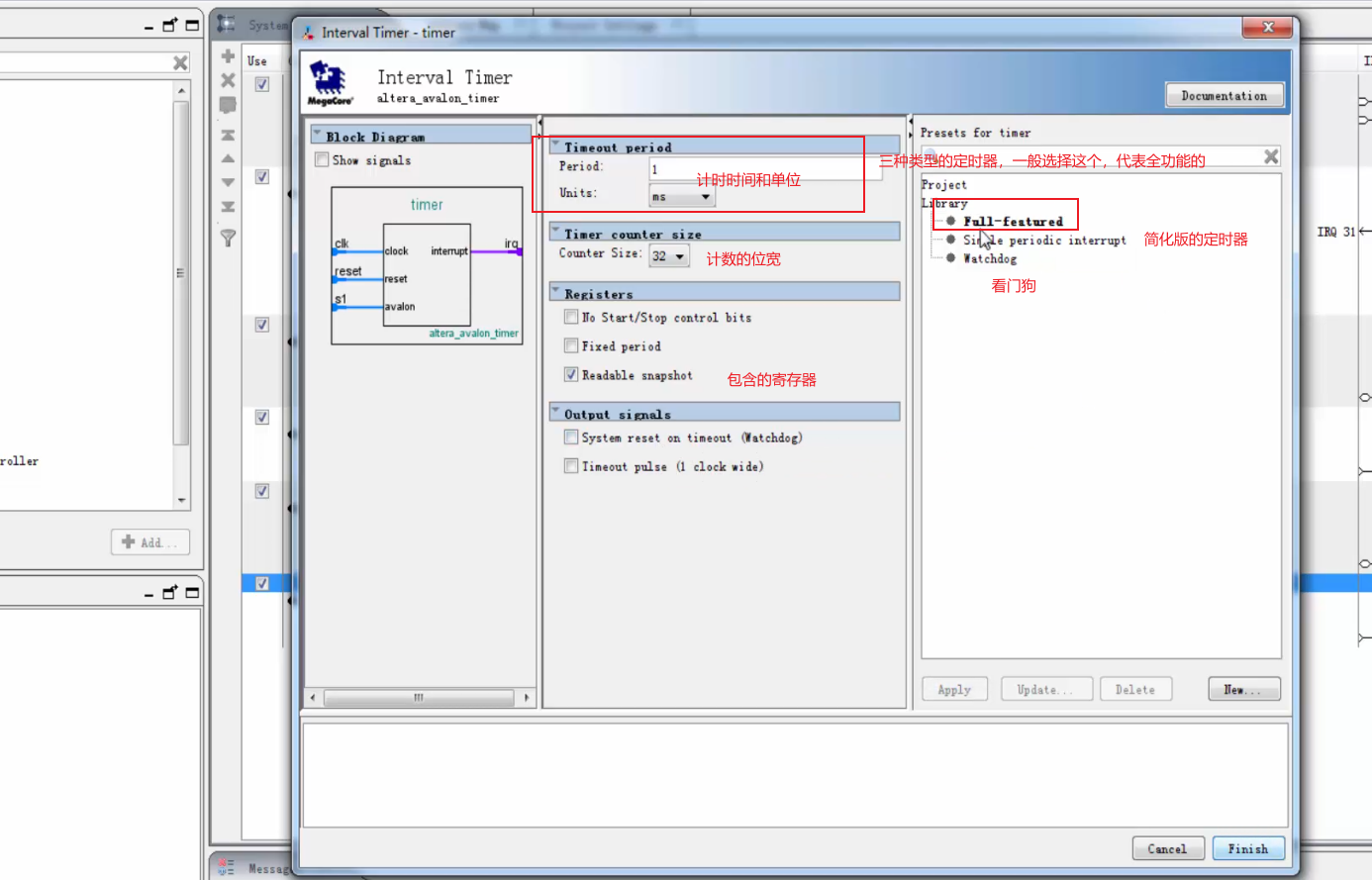
Task: Click the block diagram scrollbar left arrow
Action: 313,698
